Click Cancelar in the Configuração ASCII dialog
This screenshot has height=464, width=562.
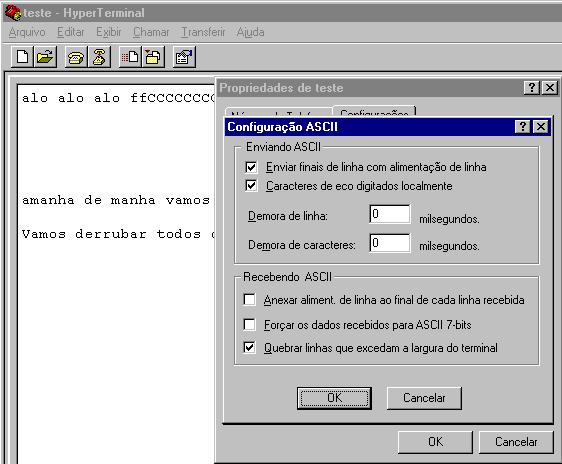424,398
